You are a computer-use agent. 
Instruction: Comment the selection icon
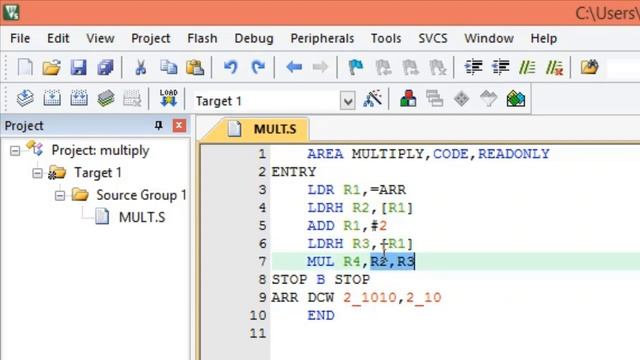[527, 67]
